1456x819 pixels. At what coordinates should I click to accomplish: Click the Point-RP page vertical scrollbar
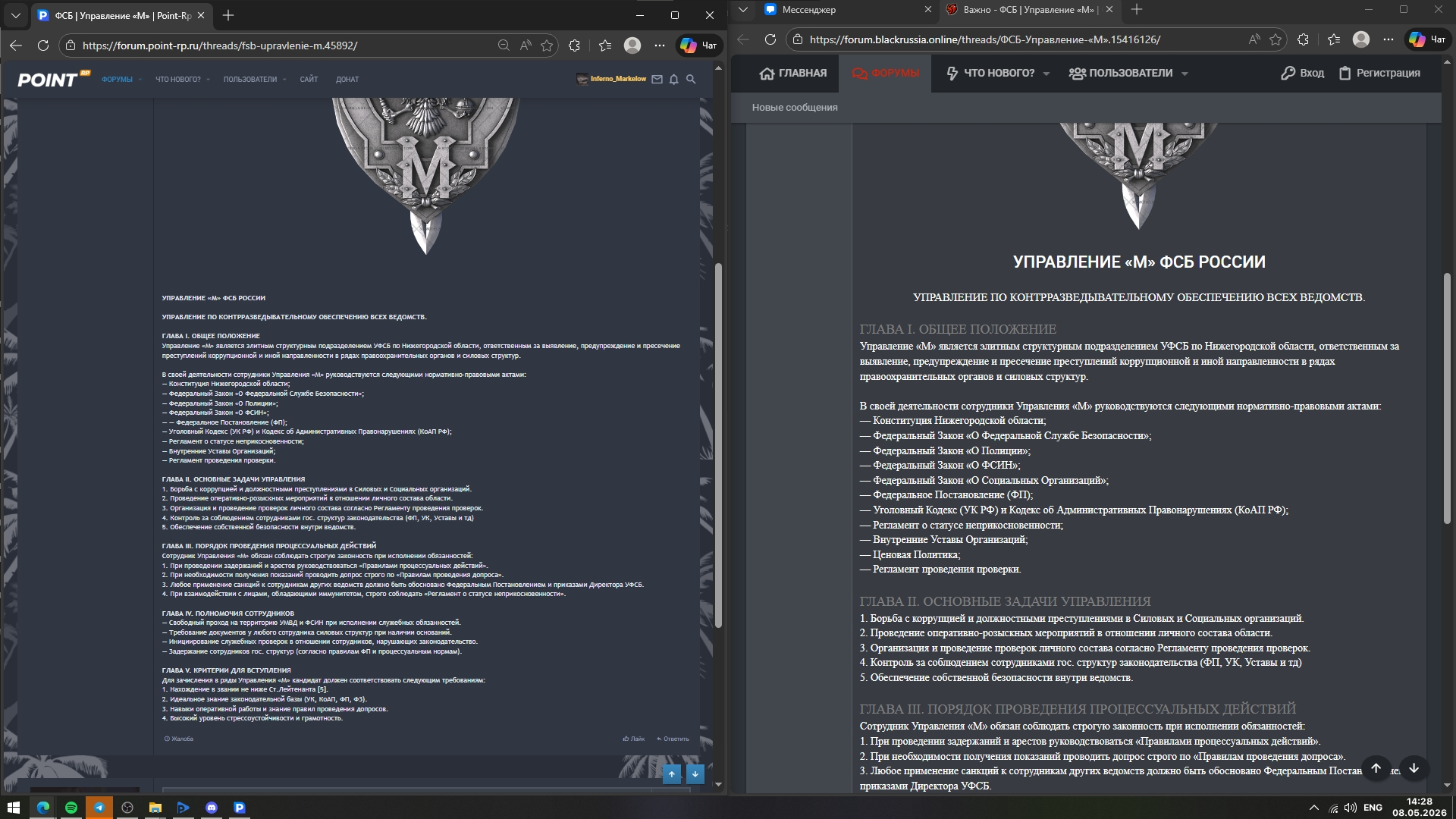click(718, 445)
